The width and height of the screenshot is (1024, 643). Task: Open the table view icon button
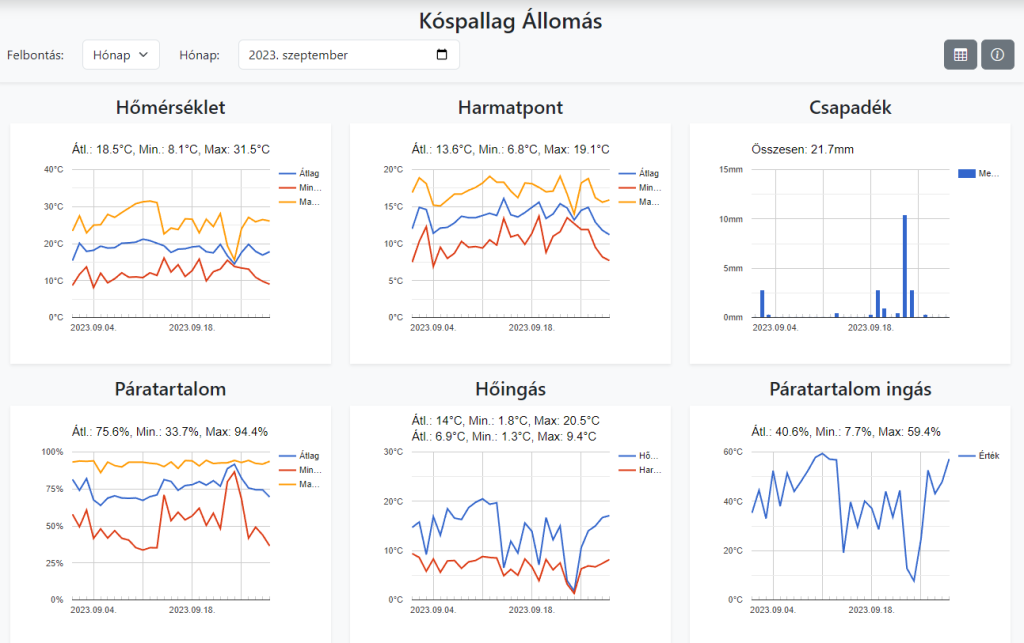[960, 55]
